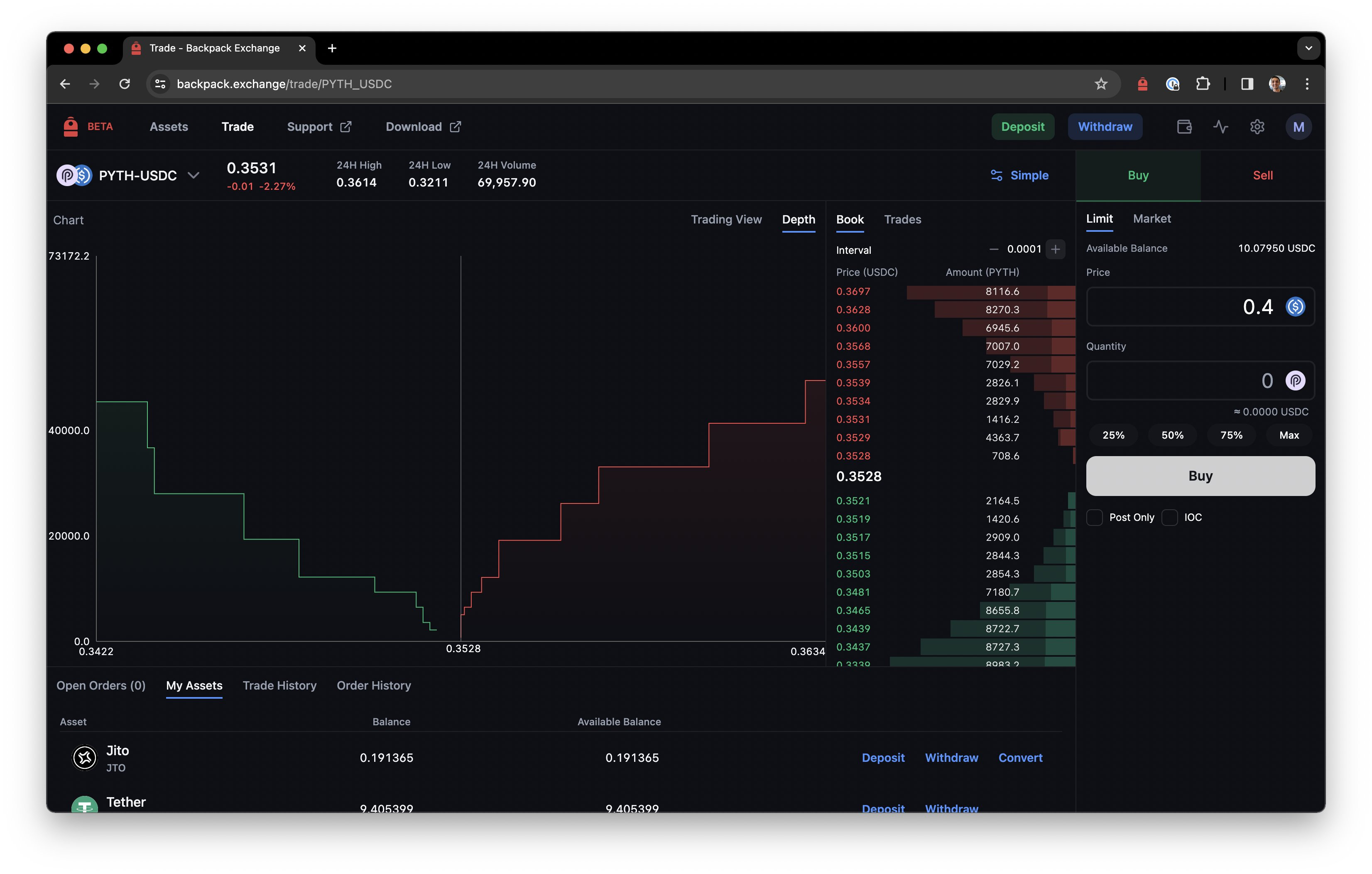Image resolution: width=1372 pixels, height=874 pixels.
Task: Switch to the Market order tab
Action: (1151, 219)
